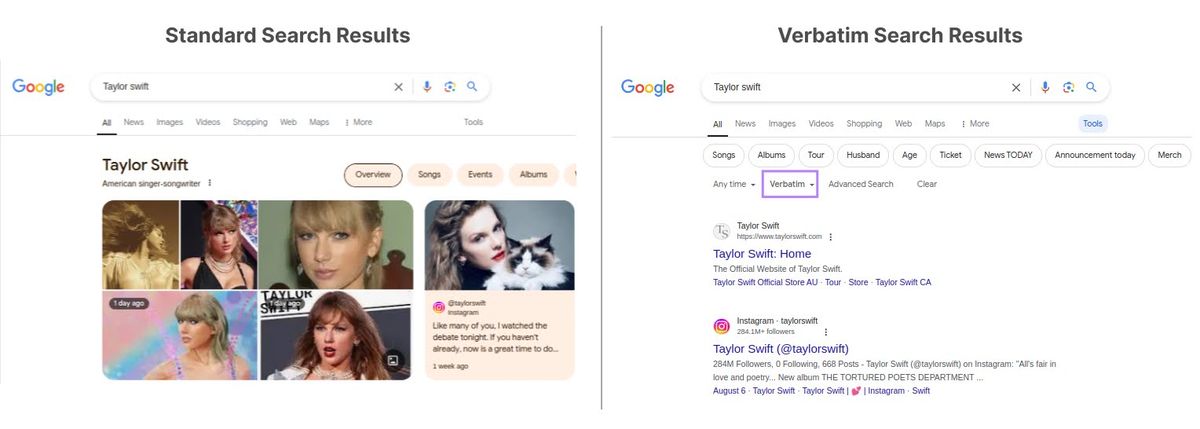The height and width of the screenshot is (429, 1200).
Task: Open Google Lens in Standard results panel
Action: click(x=450, y=87)
